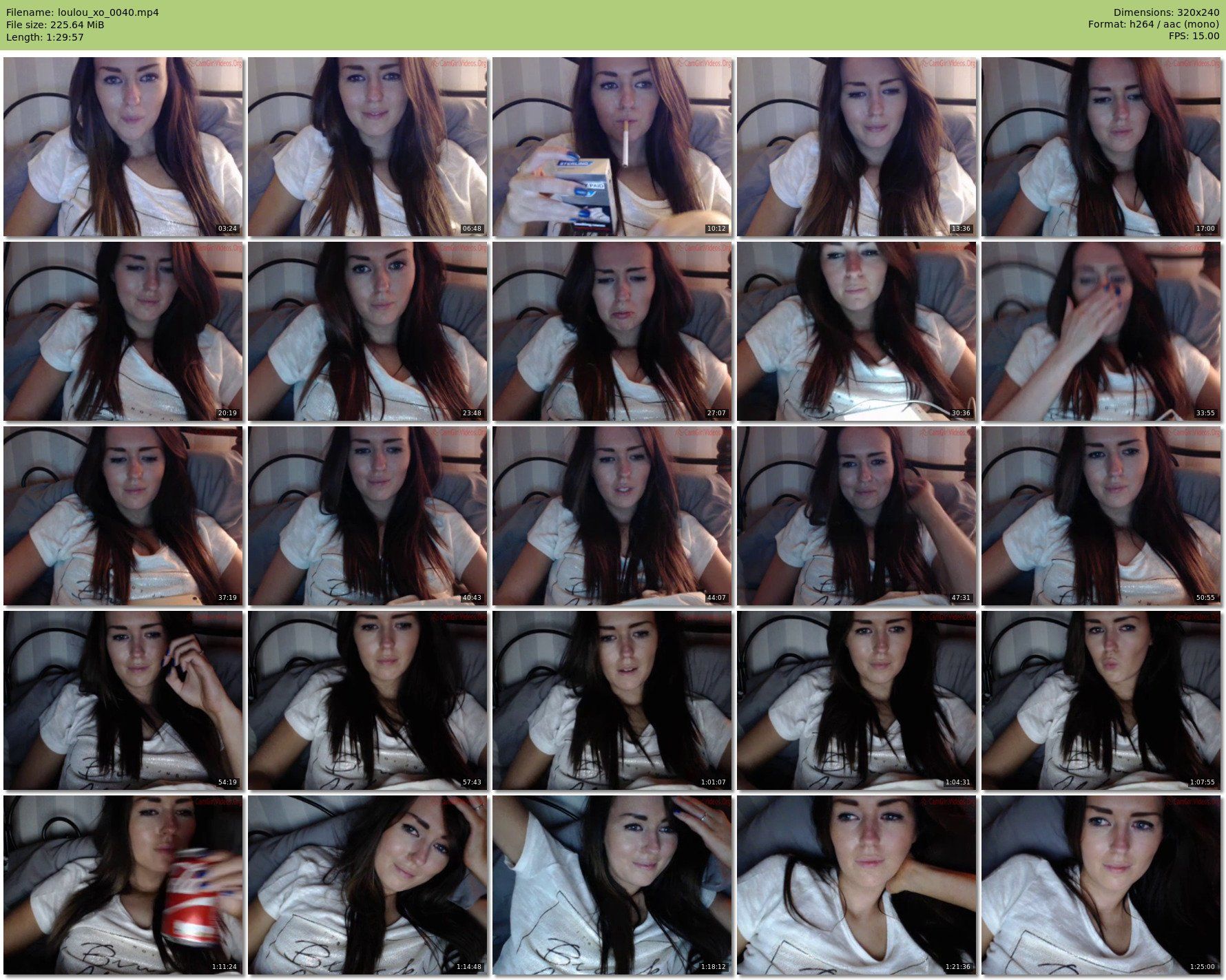Screen dimensions: 1226x980
Task: Select the frame timestamped 54:19
Action: click(123, 700)
